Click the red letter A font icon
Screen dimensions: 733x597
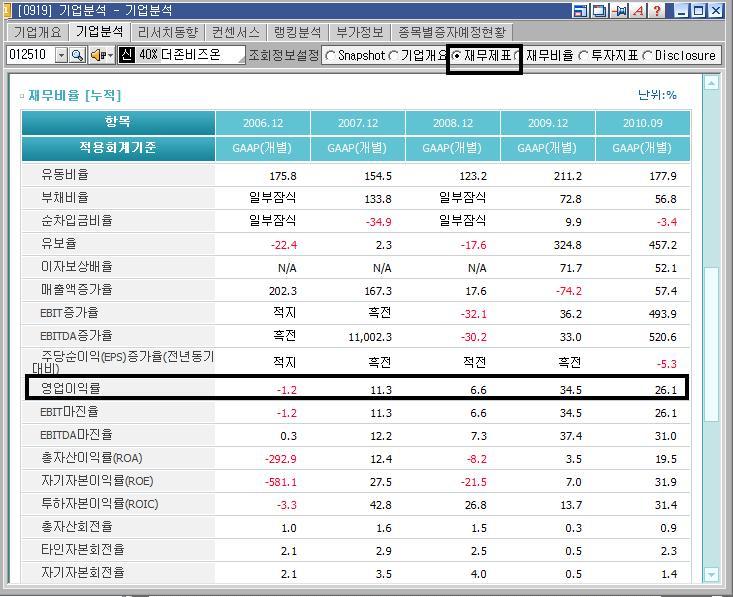point(638,11)
